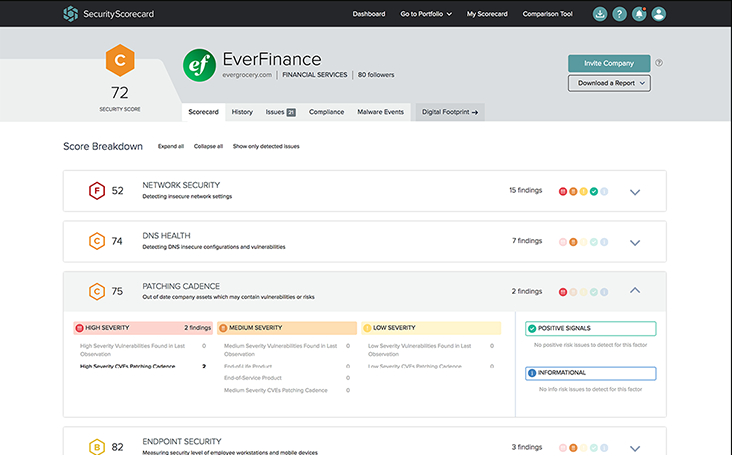Switch to the Issues tab
The height and width of the screenshot is (455, 732).
281,112
